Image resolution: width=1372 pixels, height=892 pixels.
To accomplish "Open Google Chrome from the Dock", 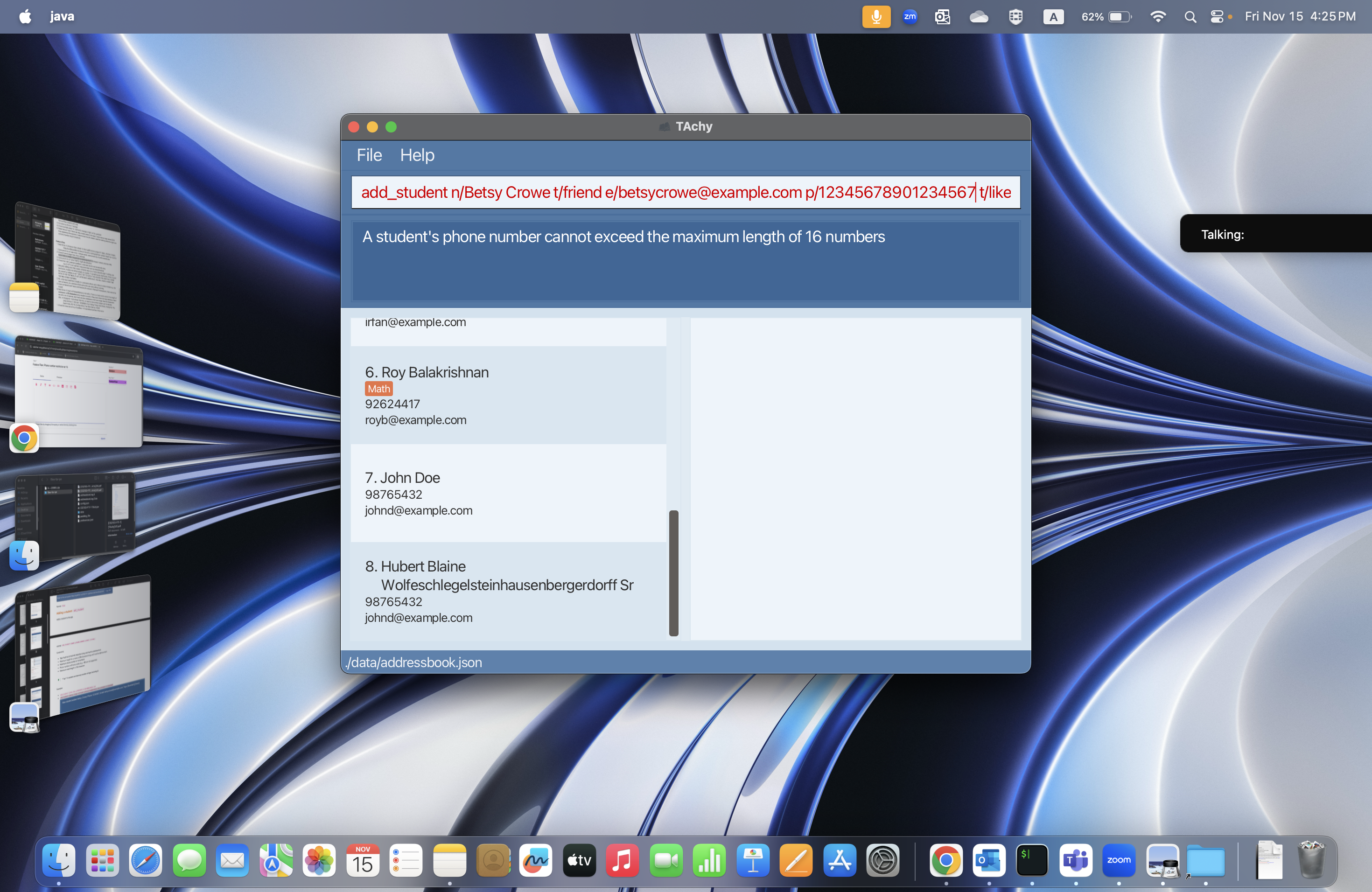I will pyautogui.click(x=946, y=860).
